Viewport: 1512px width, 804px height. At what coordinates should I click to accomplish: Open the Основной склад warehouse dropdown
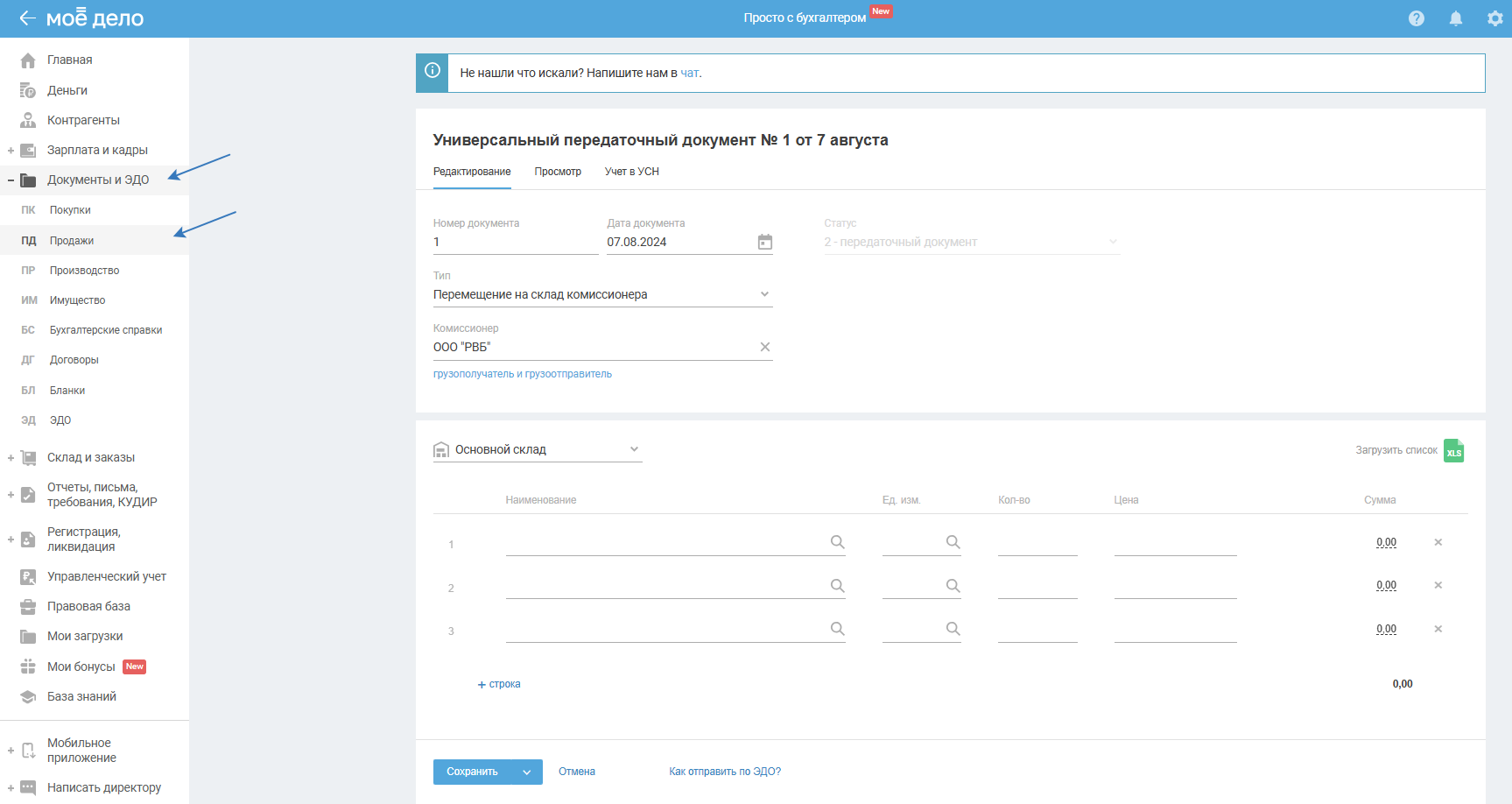[x=538, y=449]
